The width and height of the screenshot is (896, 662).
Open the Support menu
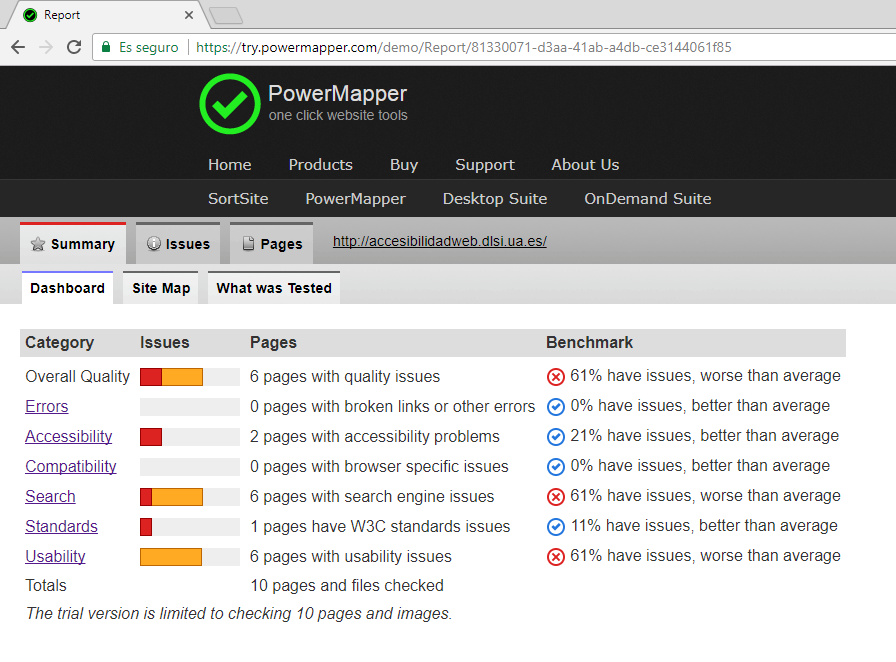click(x=485, y=164)
